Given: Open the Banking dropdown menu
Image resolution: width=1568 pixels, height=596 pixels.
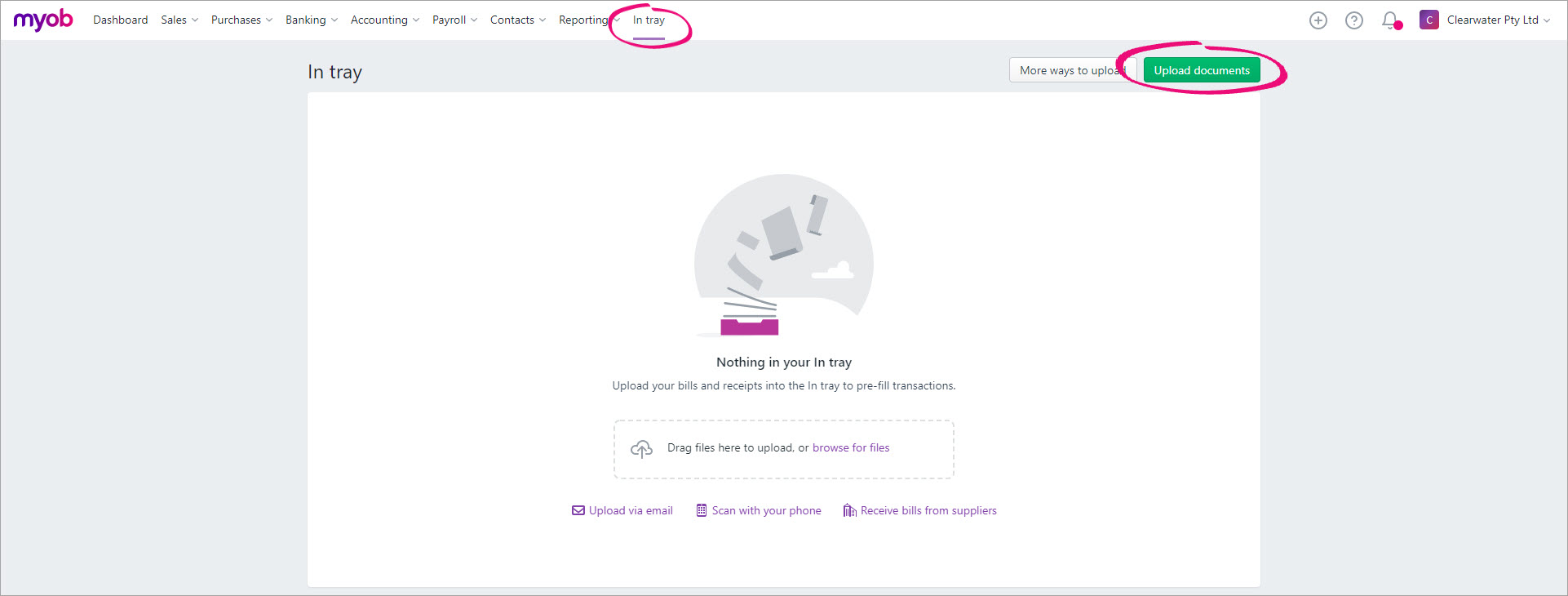Looking at the screenshot, I should (x=311, y=20).
